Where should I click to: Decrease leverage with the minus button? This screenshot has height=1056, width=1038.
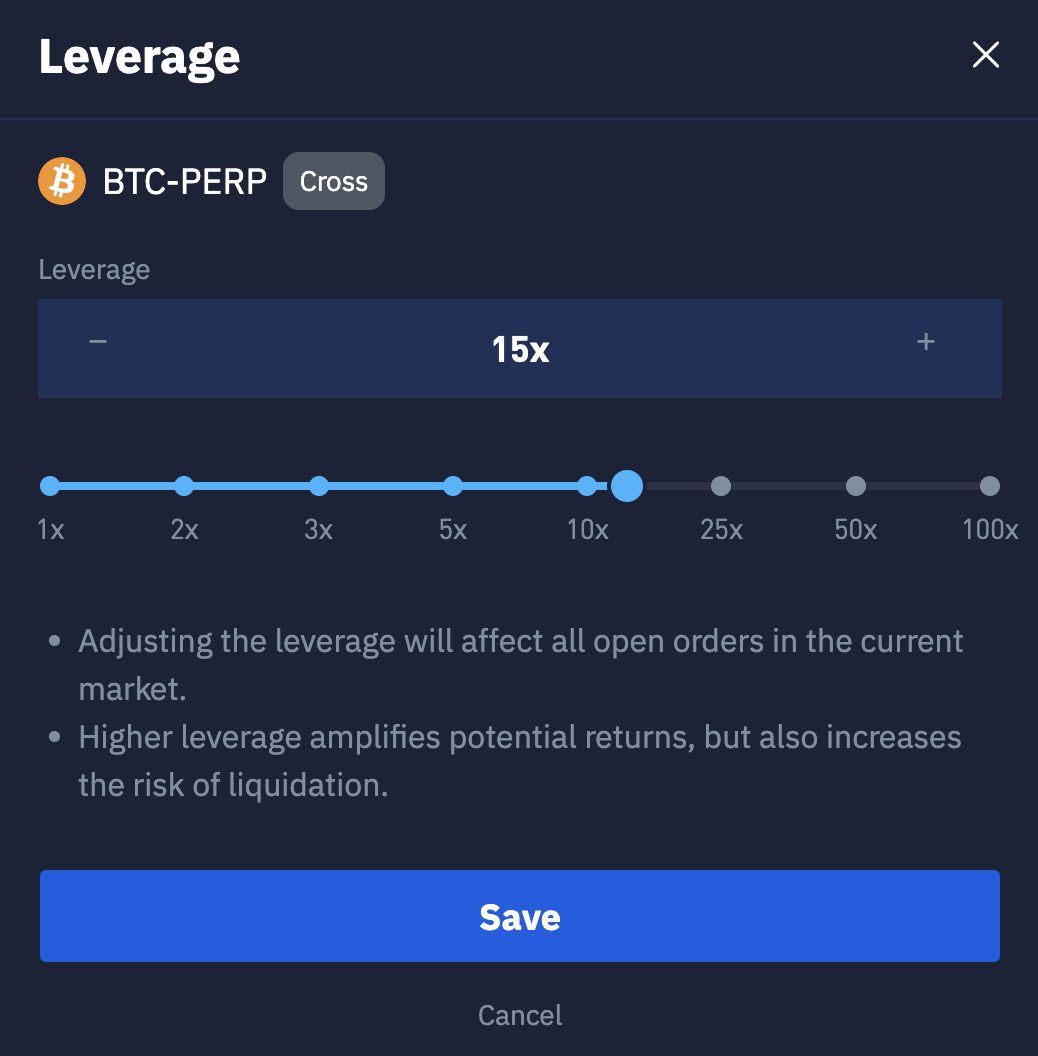coord(97,342)
